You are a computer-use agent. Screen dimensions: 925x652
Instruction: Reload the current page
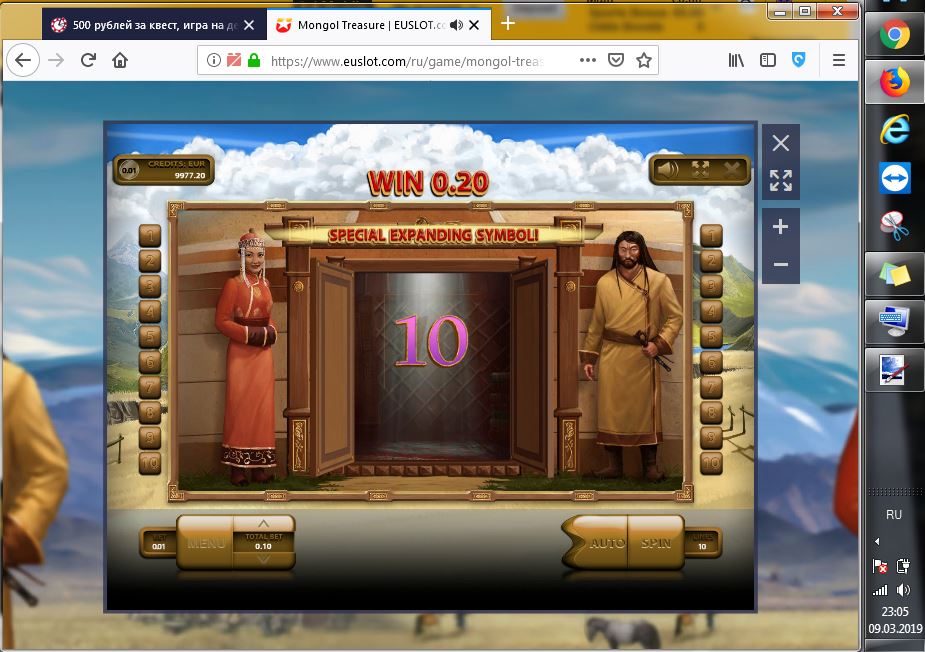point(88,61)
